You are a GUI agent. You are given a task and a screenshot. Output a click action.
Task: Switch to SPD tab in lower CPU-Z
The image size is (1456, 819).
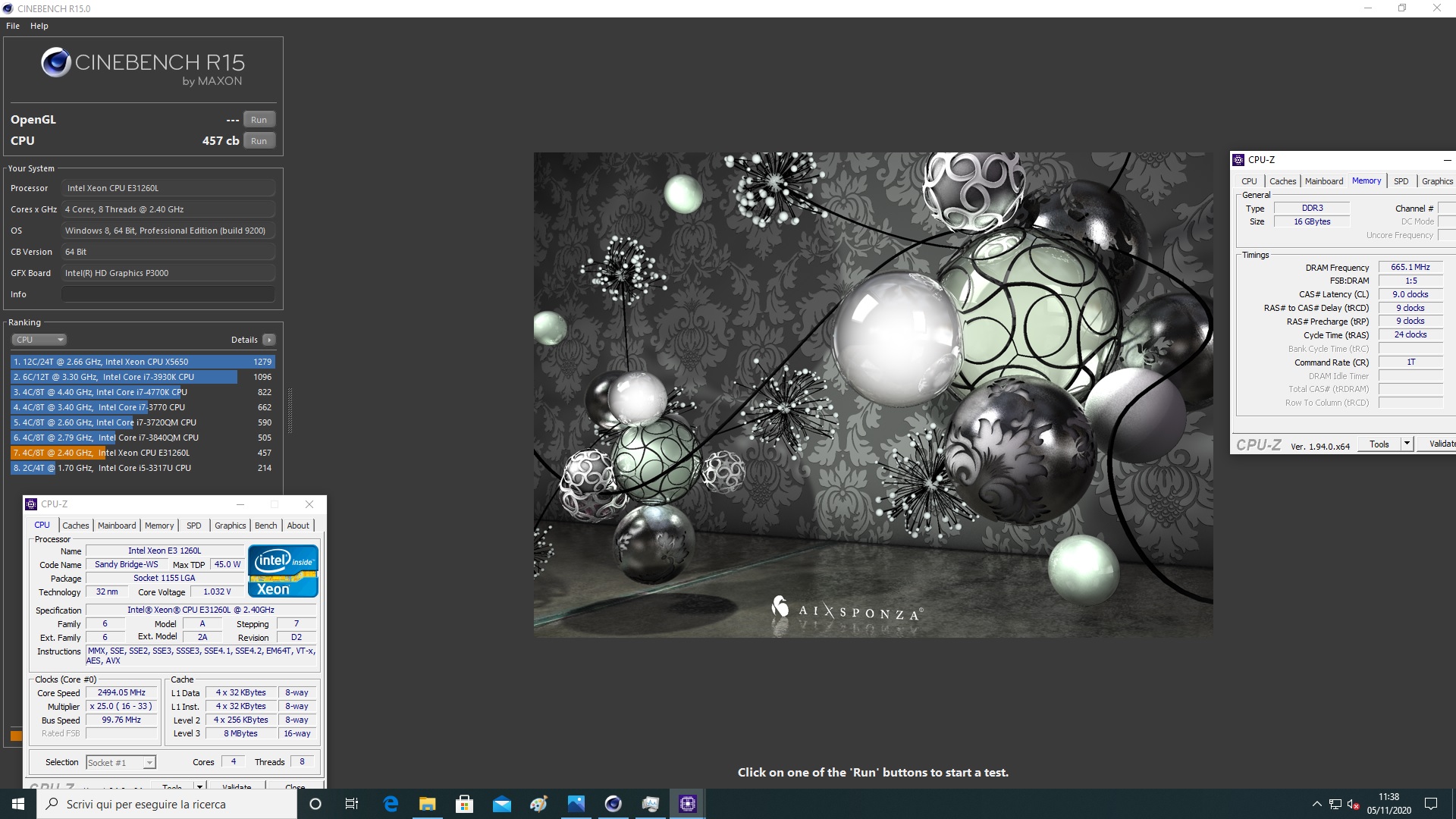pos(194,526)
